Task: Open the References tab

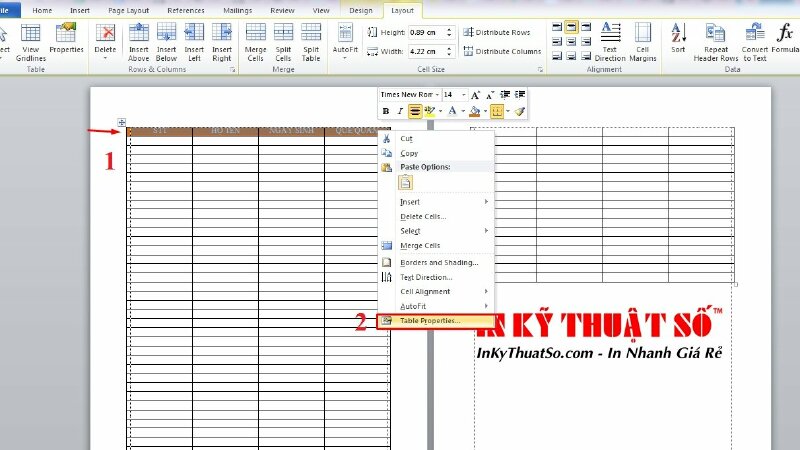Action: (x=186, y=10)
